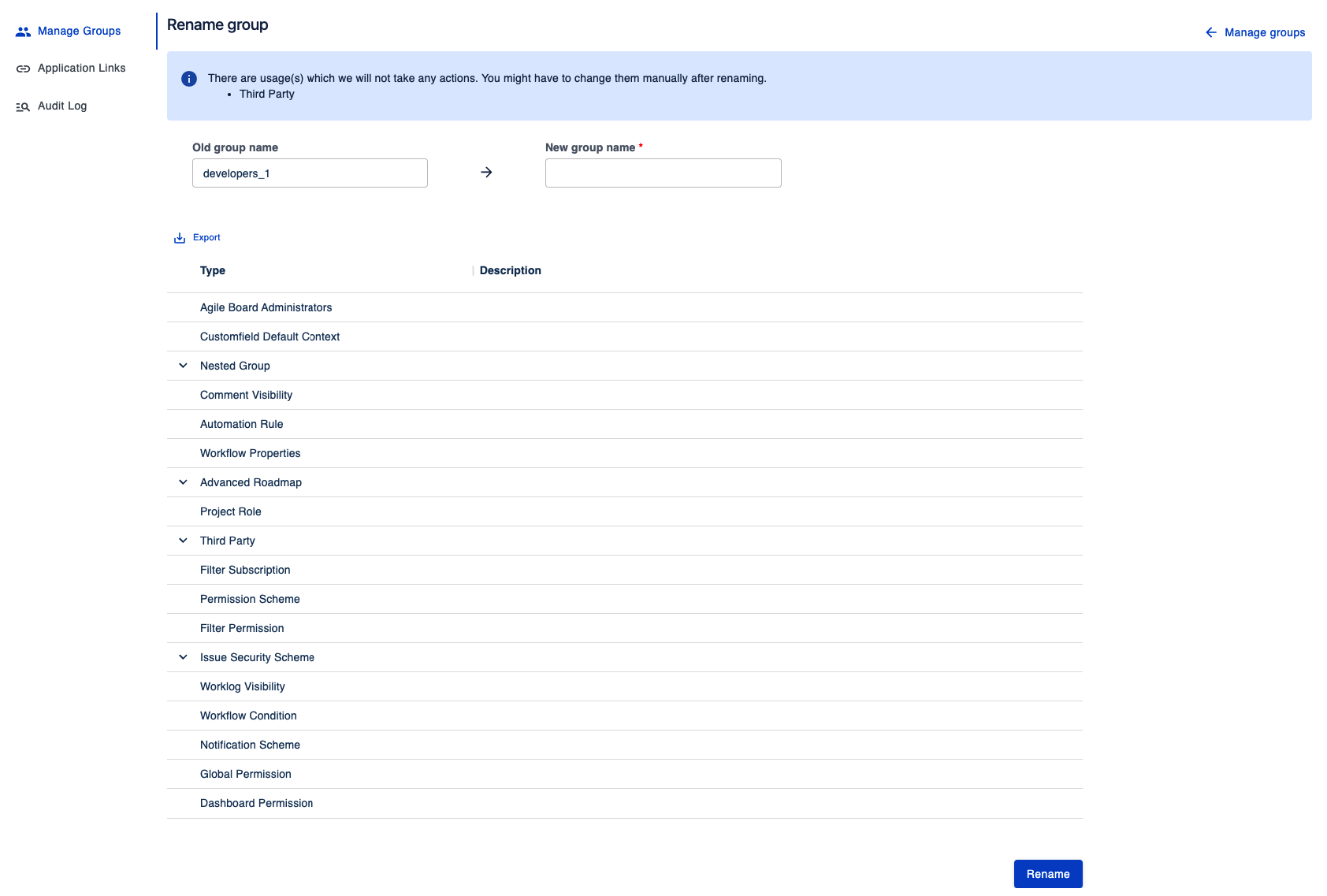The height and width of the screenshot is (896, 1327).
Task: Click the Export link above the table
Action: (x=206, y=238)
